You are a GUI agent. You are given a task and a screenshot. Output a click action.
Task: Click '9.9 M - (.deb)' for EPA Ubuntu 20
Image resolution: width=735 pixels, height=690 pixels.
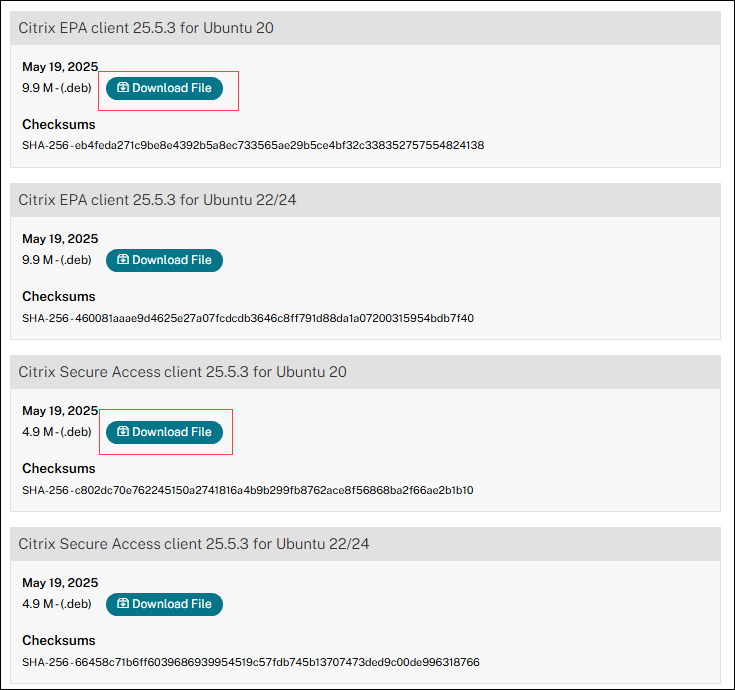click(57, 88)
